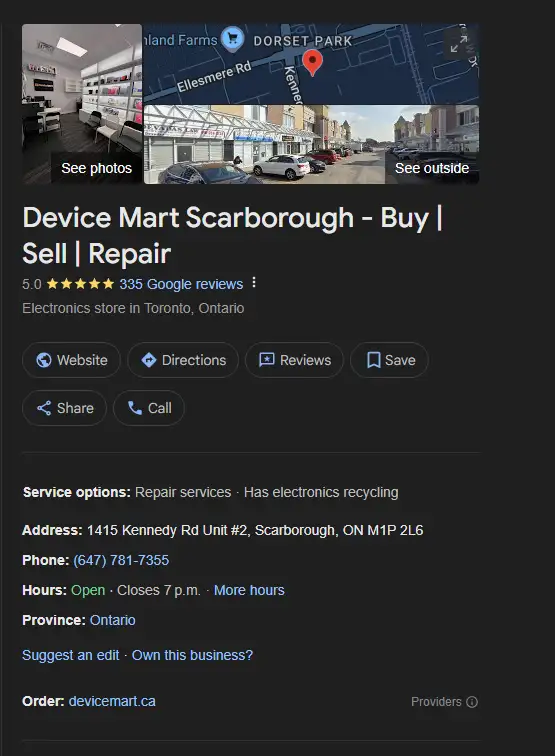The height and width of the screenshot is (756, 555).
Task: Click the phone number (647) 781-7355
Action: coord(121,560)
